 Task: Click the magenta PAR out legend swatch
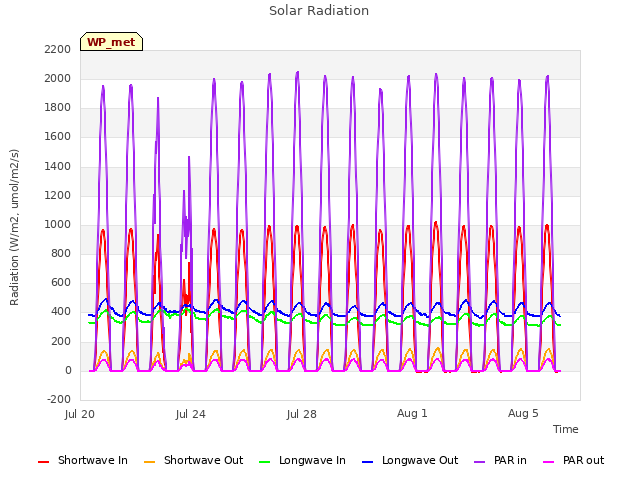[x=549, y=462]
